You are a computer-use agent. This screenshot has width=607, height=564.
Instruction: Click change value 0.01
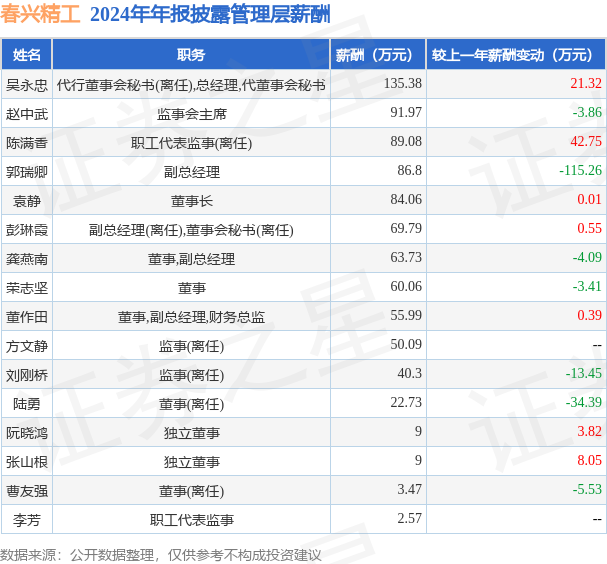[x=589, y=199]
